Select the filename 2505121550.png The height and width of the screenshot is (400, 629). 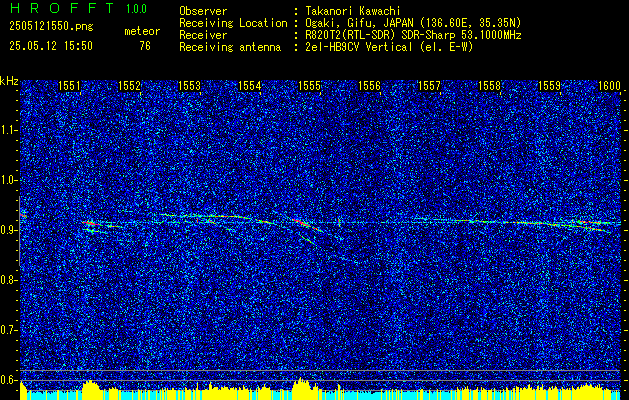pyautogui.click(x=51, y=27)
